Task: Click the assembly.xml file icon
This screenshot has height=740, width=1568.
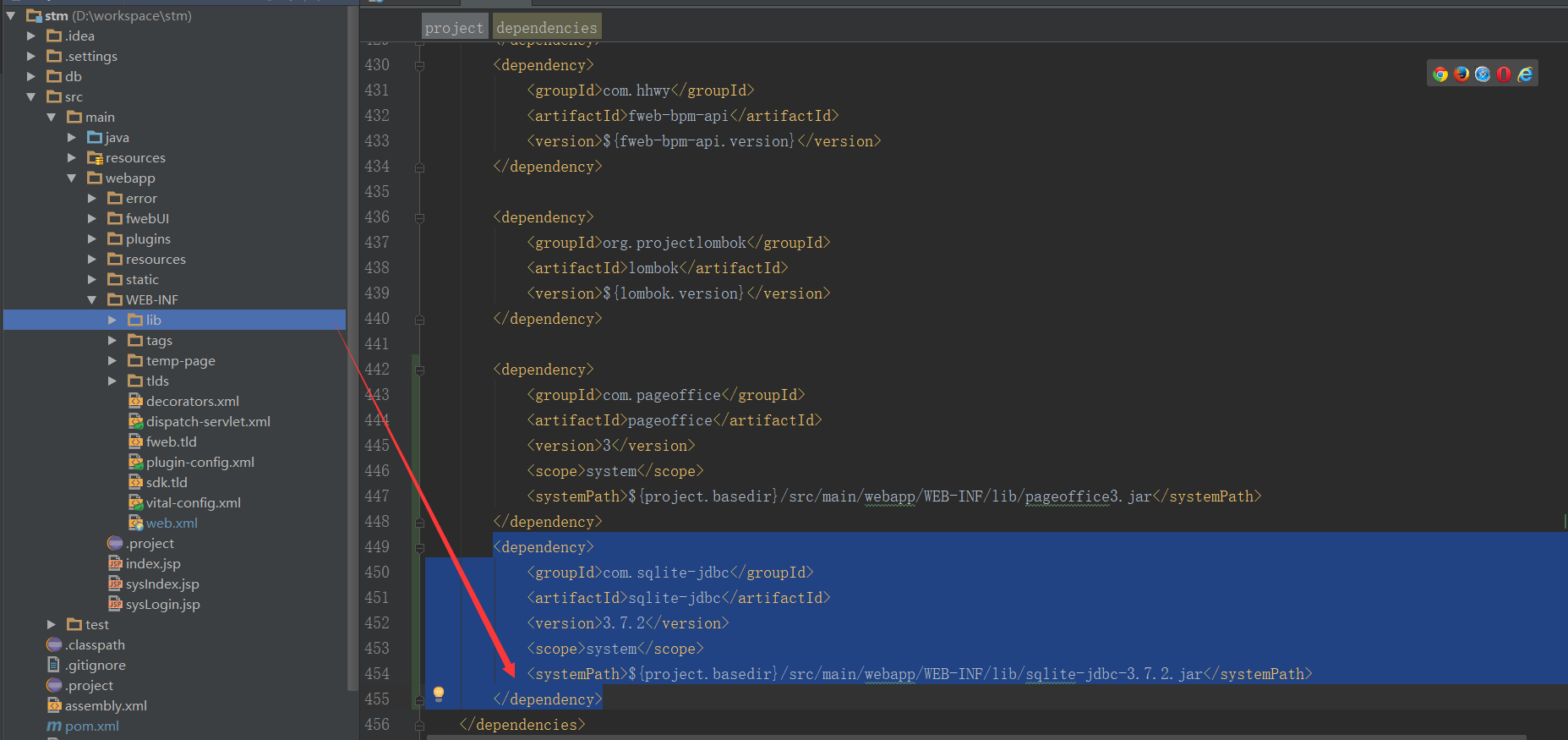Action: click(54, 705)
